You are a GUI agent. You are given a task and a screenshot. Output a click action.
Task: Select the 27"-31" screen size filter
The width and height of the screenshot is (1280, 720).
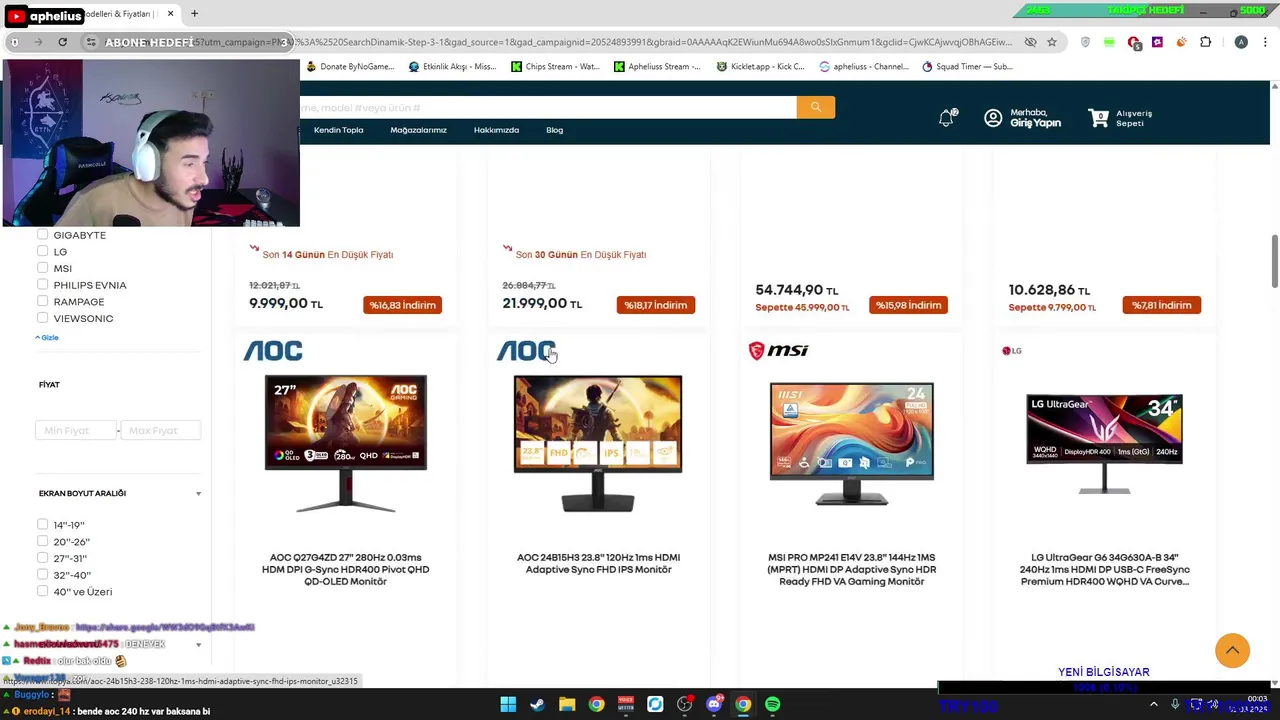click(x=42, y=558)
